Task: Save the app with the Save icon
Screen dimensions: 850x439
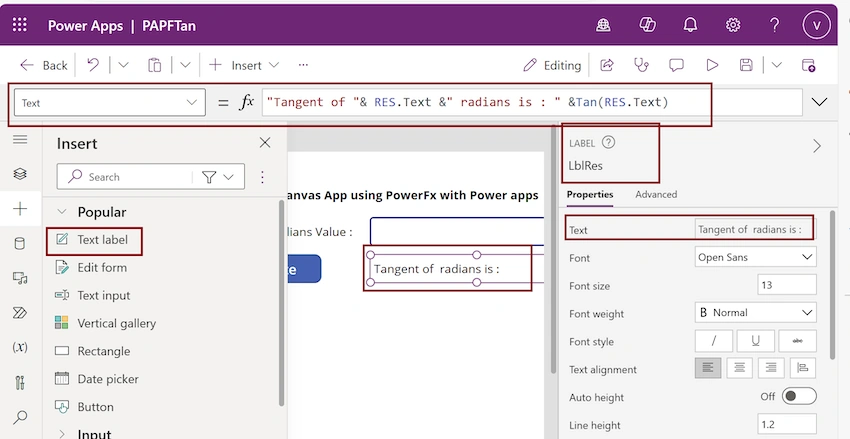Action: [x=746, y=65]
